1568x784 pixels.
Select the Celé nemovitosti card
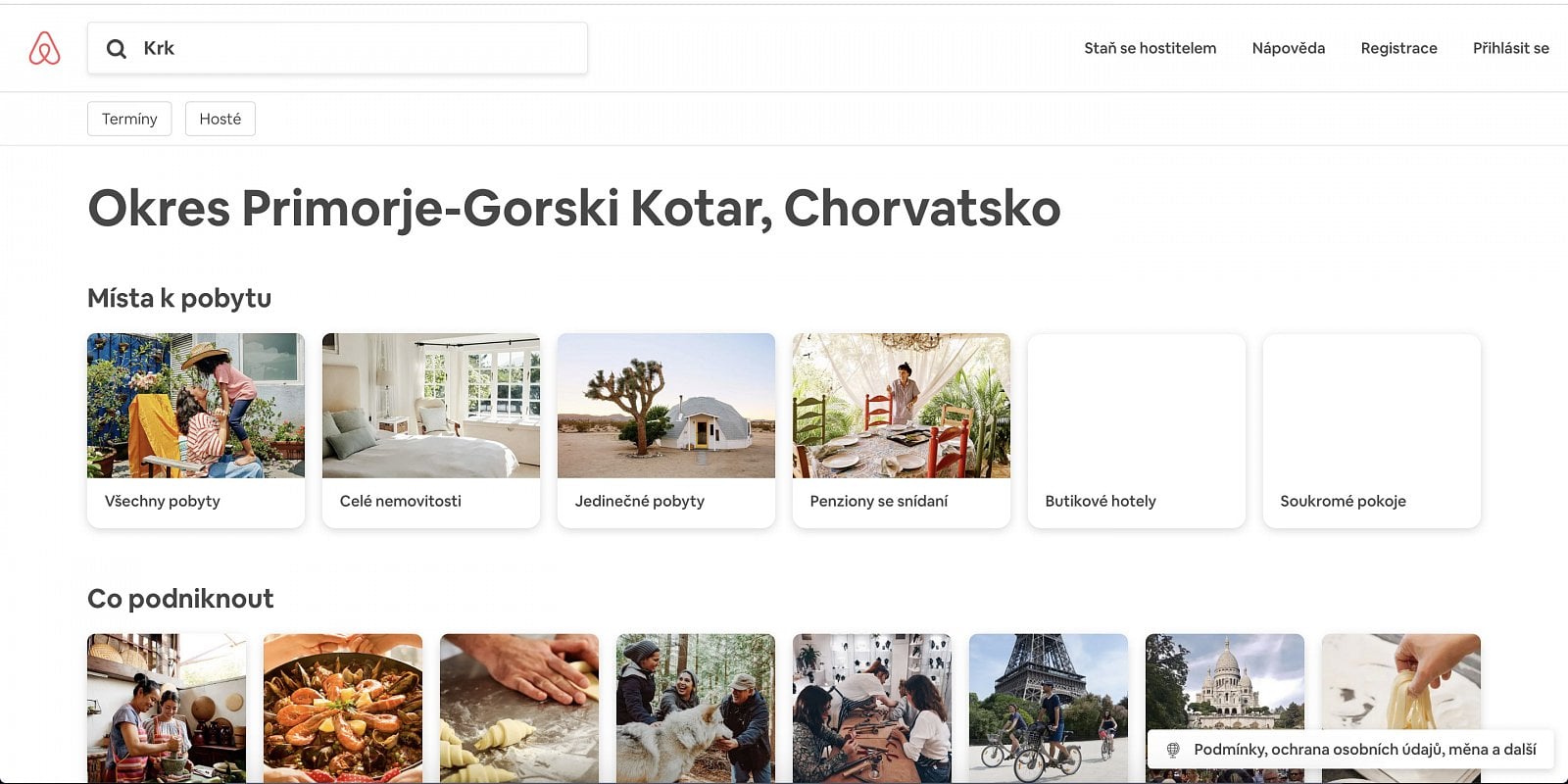tap(431, 430)
